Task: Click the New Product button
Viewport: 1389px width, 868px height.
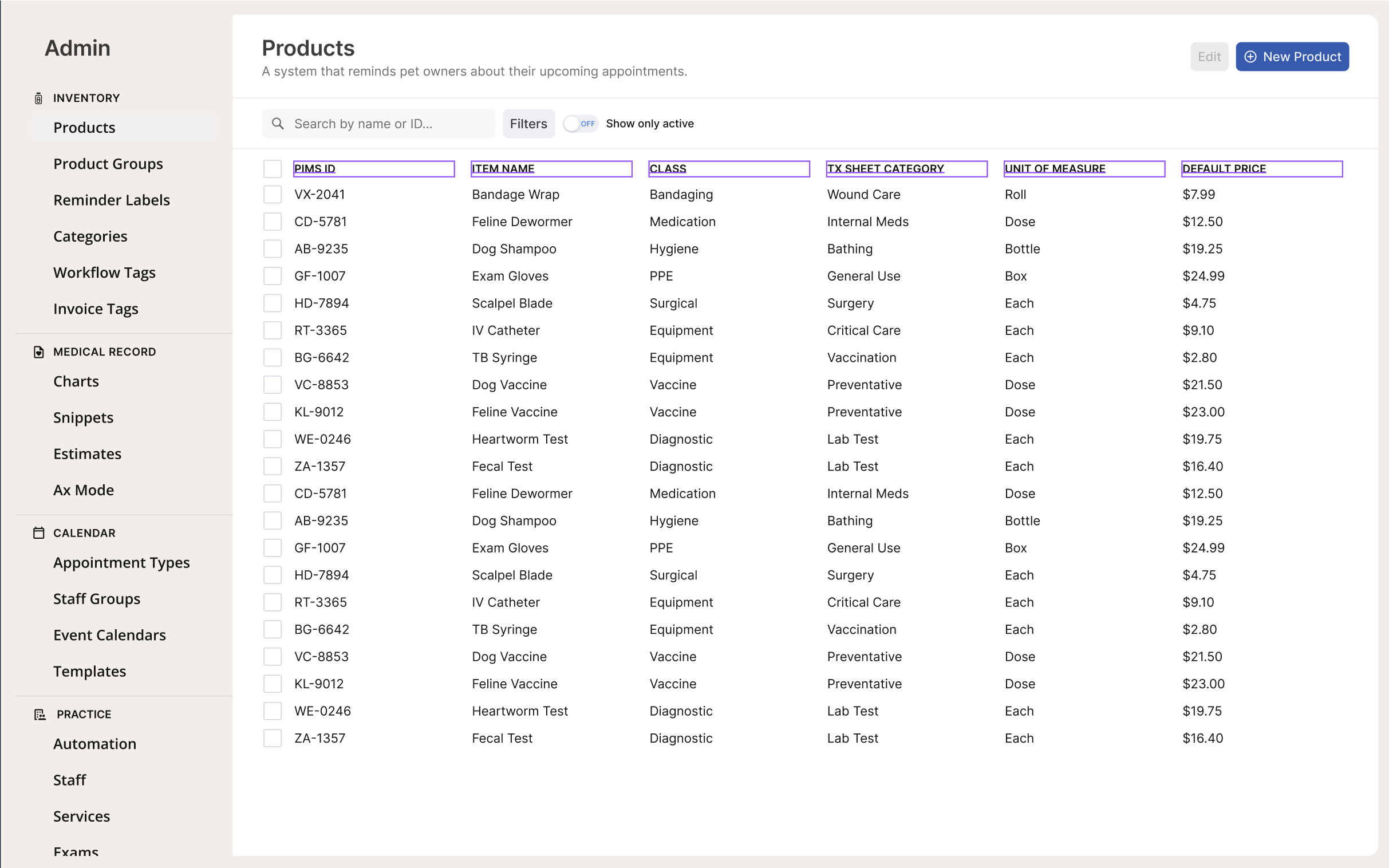Action: click(1292, 57)
